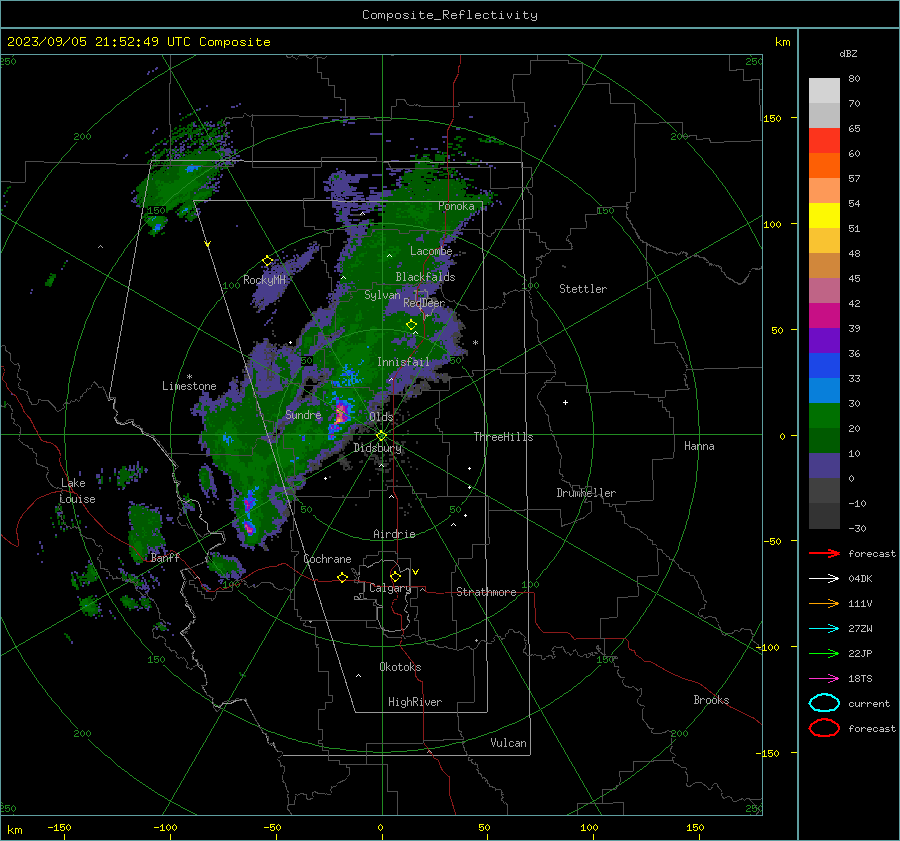Click the Brooks town label
The height and width of the screenshot is (841, 900).
711,700
